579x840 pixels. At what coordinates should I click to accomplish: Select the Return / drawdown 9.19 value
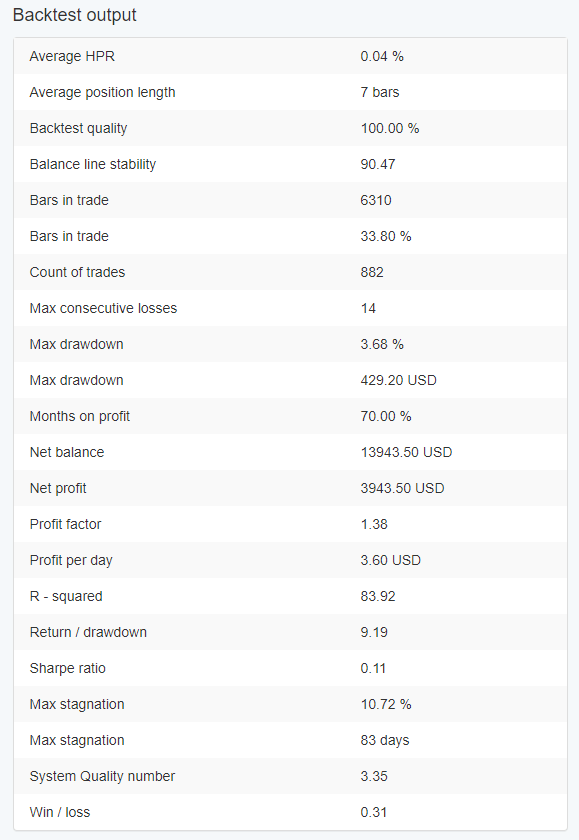374,632
